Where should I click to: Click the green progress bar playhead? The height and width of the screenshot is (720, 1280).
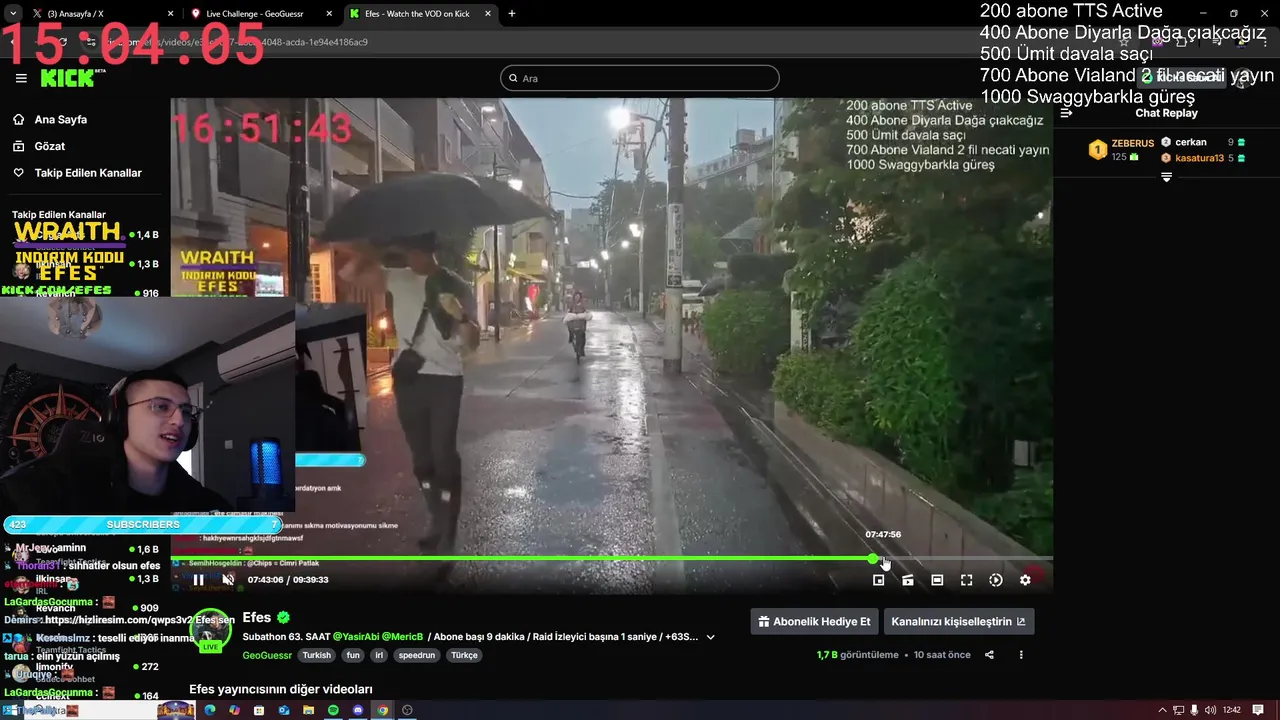click(873, 558)
